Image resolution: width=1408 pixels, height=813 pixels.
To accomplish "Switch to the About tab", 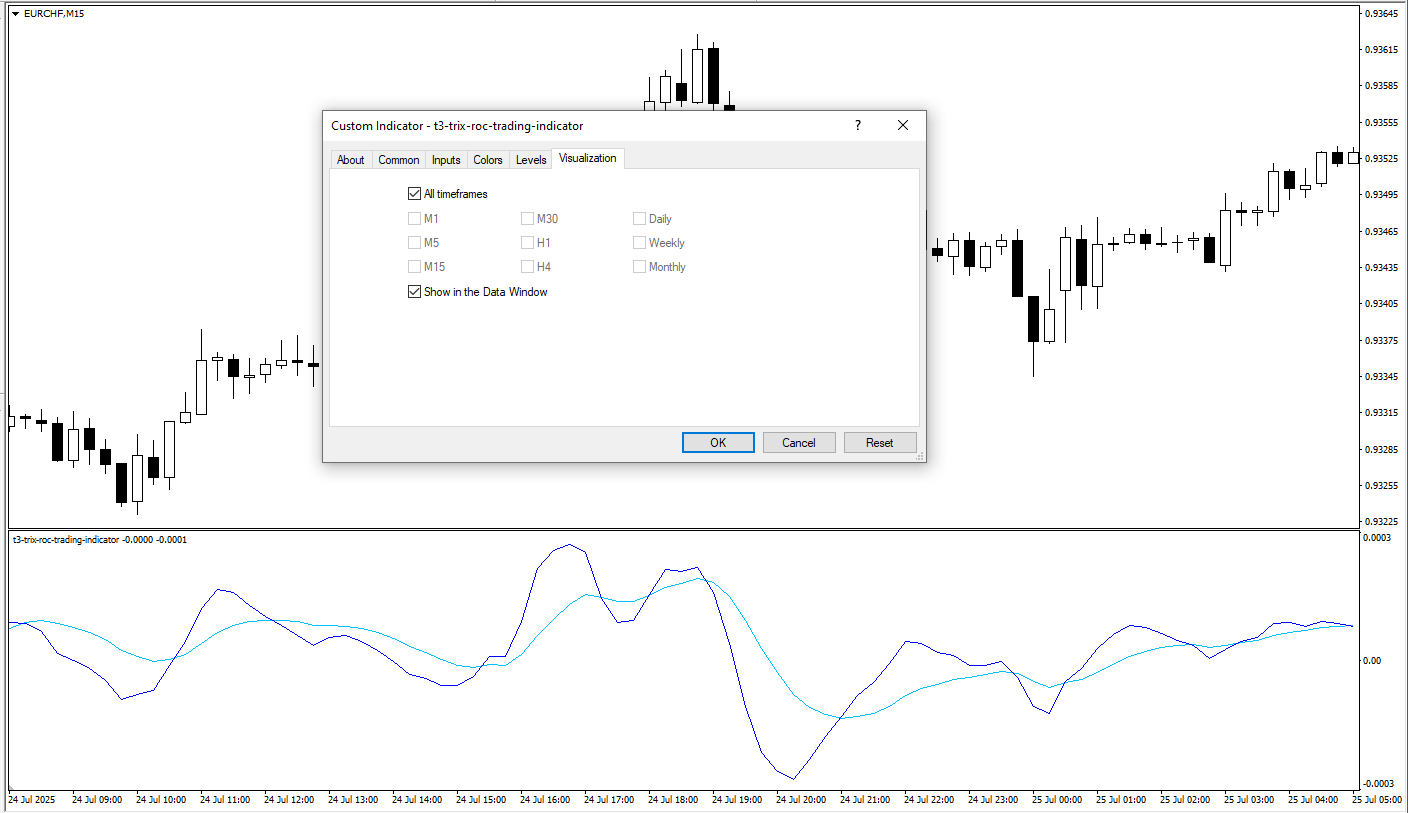I will point(351,160).
